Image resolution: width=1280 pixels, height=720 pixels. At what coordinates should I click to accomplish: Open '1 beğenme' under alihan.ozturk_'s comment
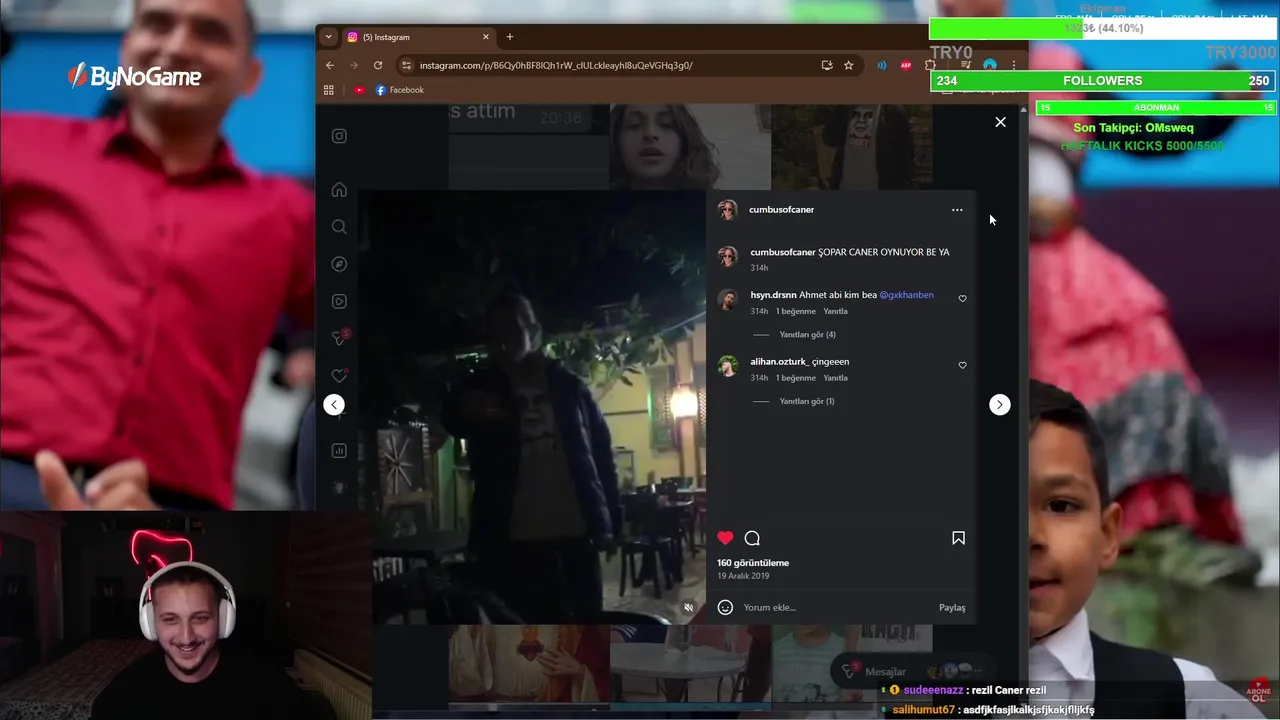(x=796, y=378)
